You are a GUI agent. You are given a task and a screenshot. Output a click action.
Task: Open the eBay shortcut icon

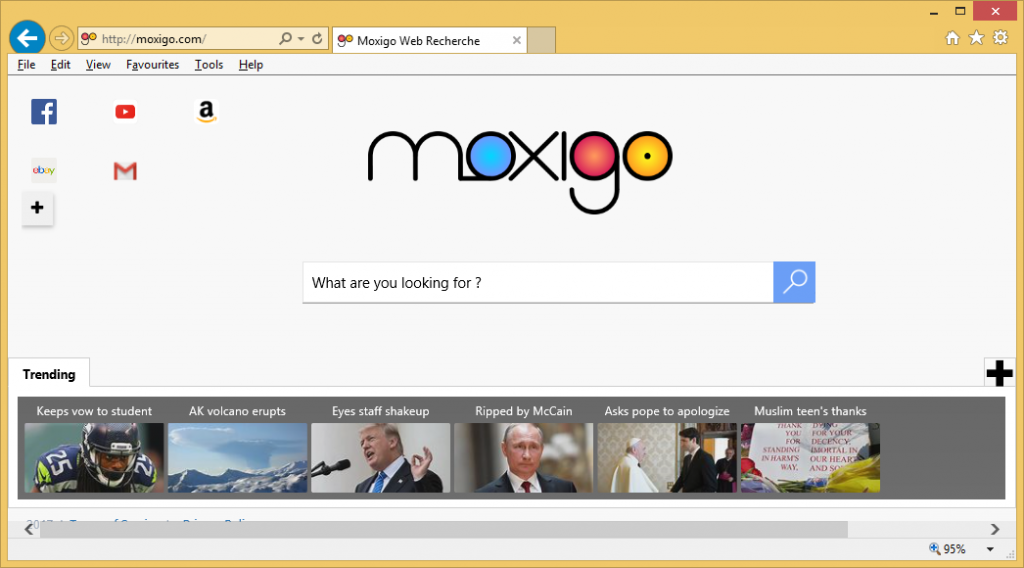(44, 171)
